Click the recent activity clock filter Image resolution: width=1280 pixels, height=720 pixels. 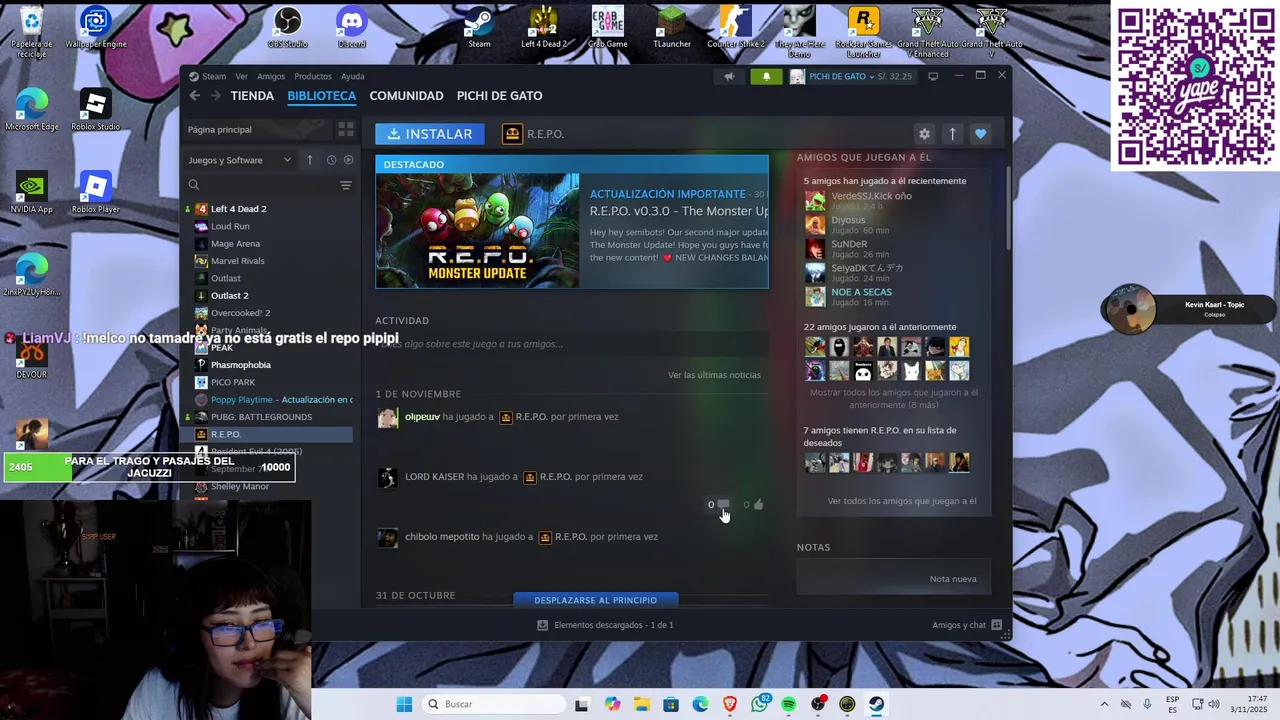331,160
